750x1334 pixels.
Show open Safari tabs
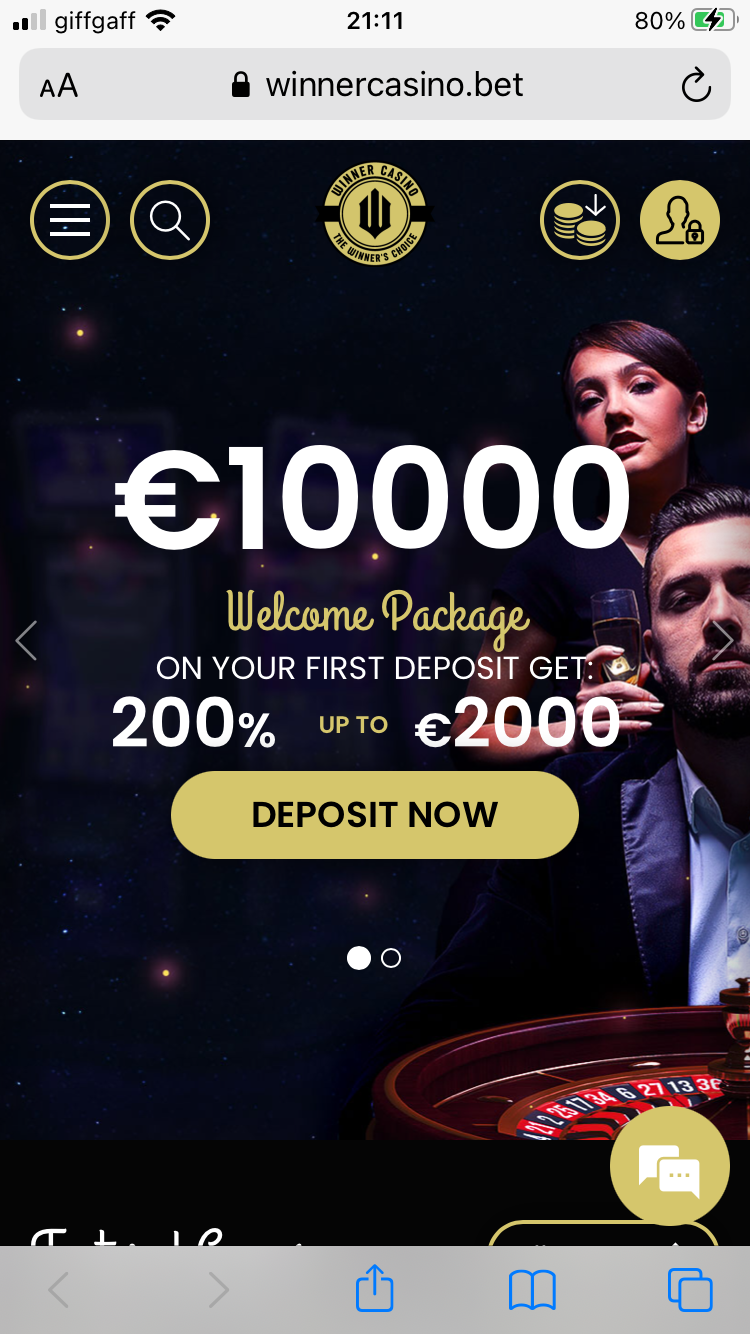click(x=690, y=1290)
